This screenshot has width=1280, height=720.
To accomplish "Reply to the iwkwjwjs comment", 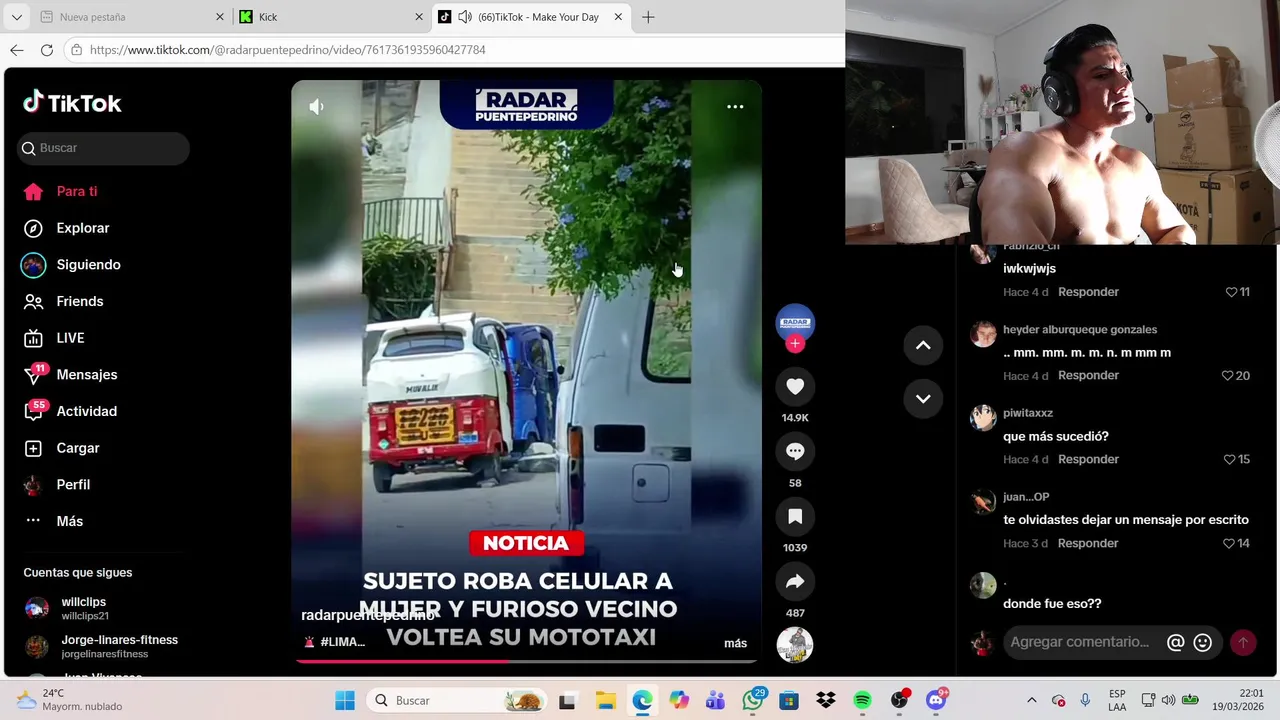I will pos(1088,292).
